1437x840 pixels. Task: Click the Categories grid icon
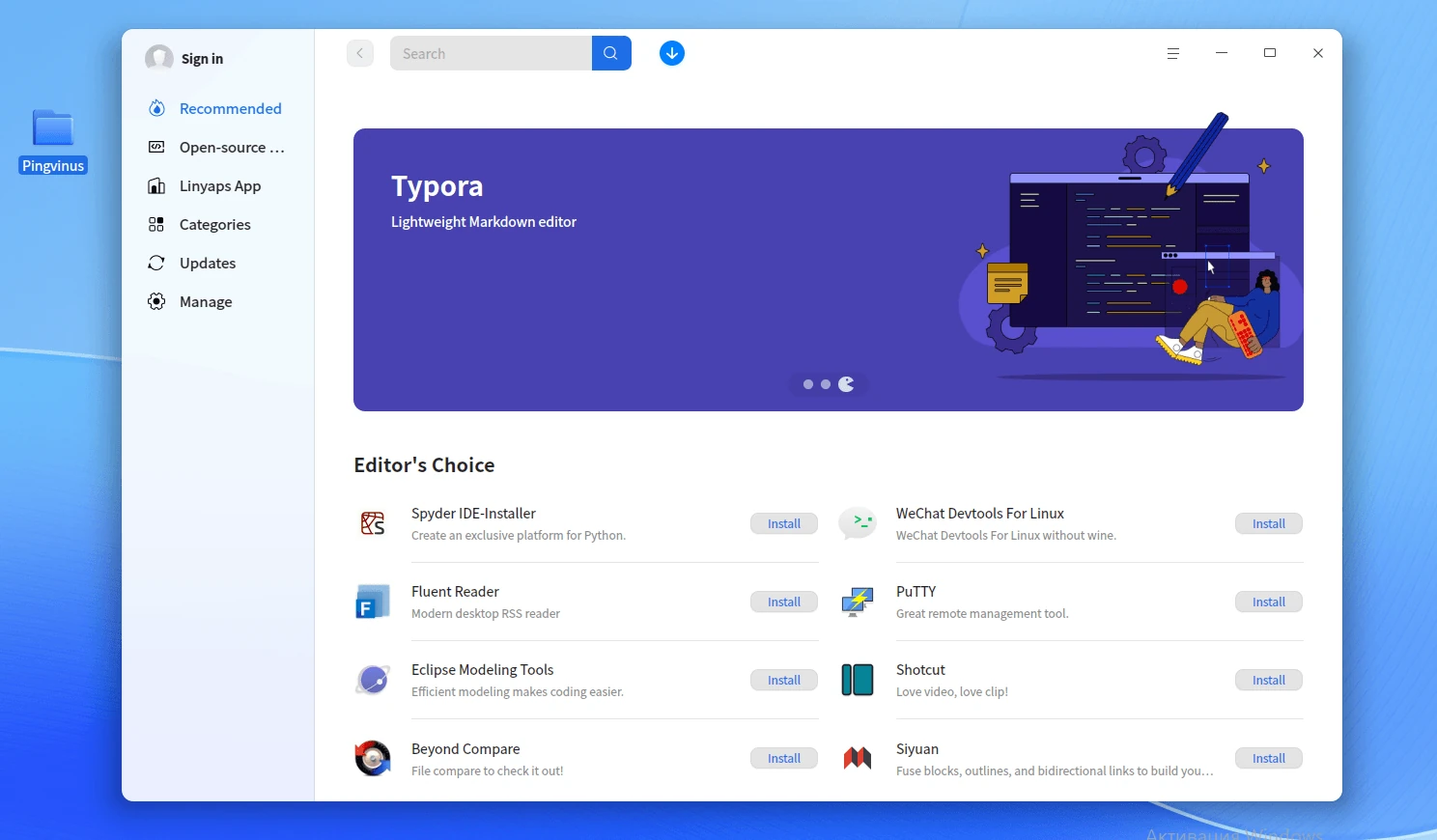click(x=156, y=224)
